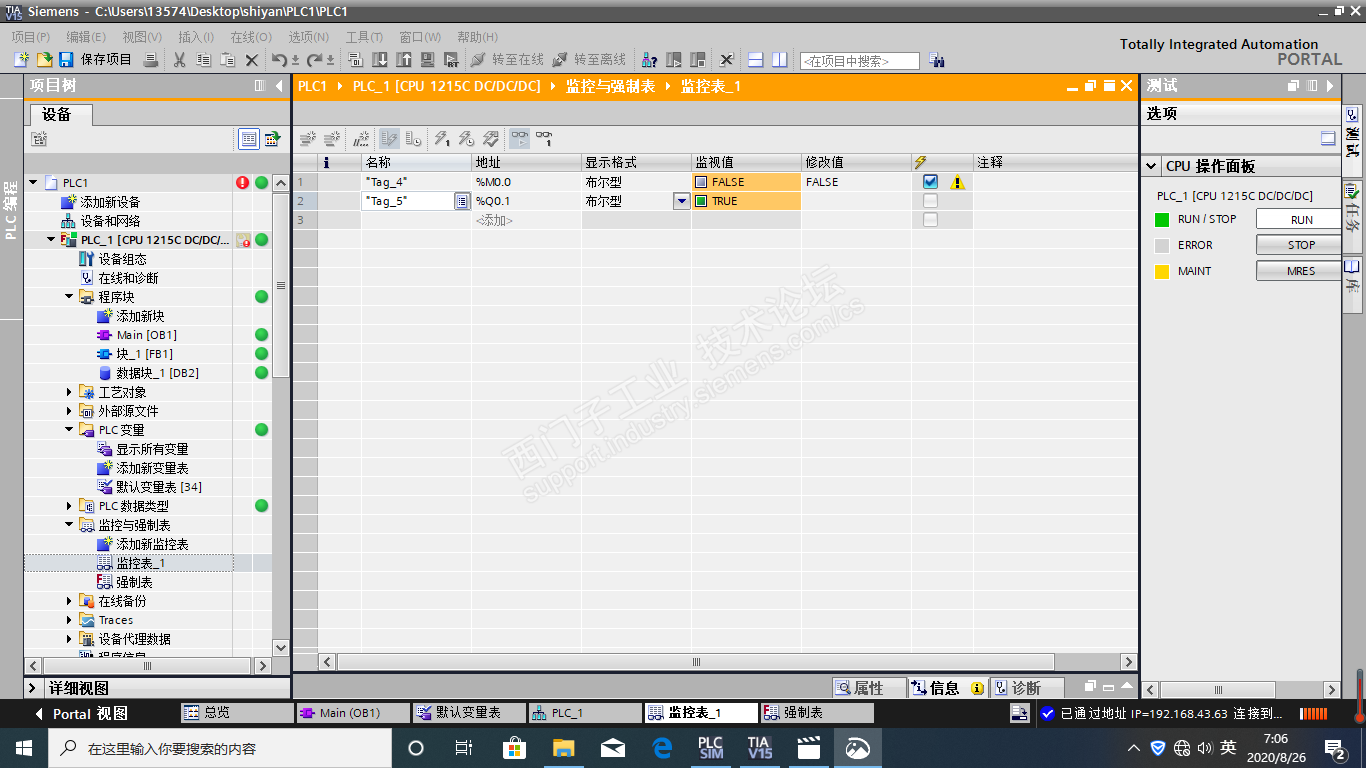The image size is (1366, 768).
Task: Split the editor space vertically
Action: pyautogui.click(x=779, y=60)
